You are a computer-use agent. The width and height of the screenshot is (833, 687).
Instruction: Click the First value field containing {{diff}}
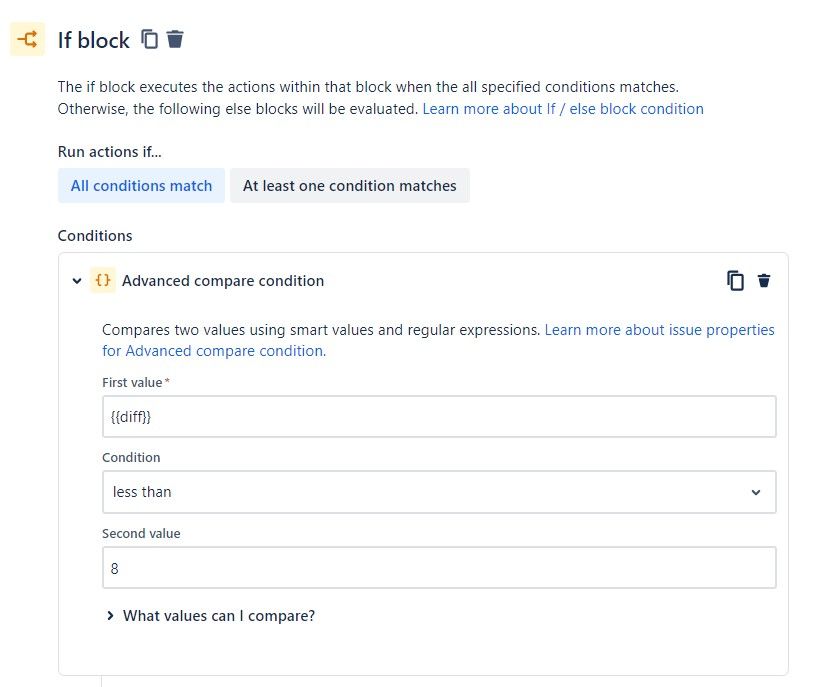click(x=439, y=417)
